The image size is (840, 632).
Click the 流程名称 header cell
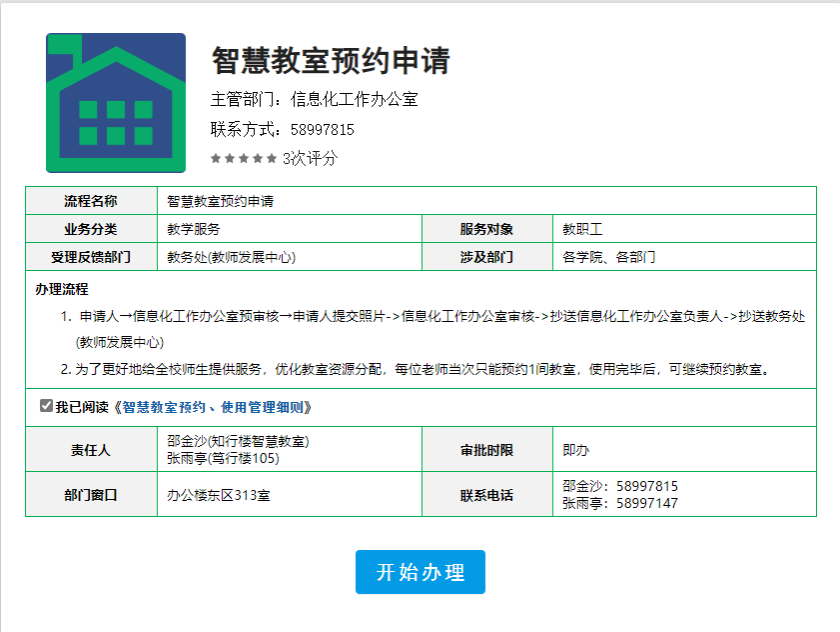click(x=91, y=201)
